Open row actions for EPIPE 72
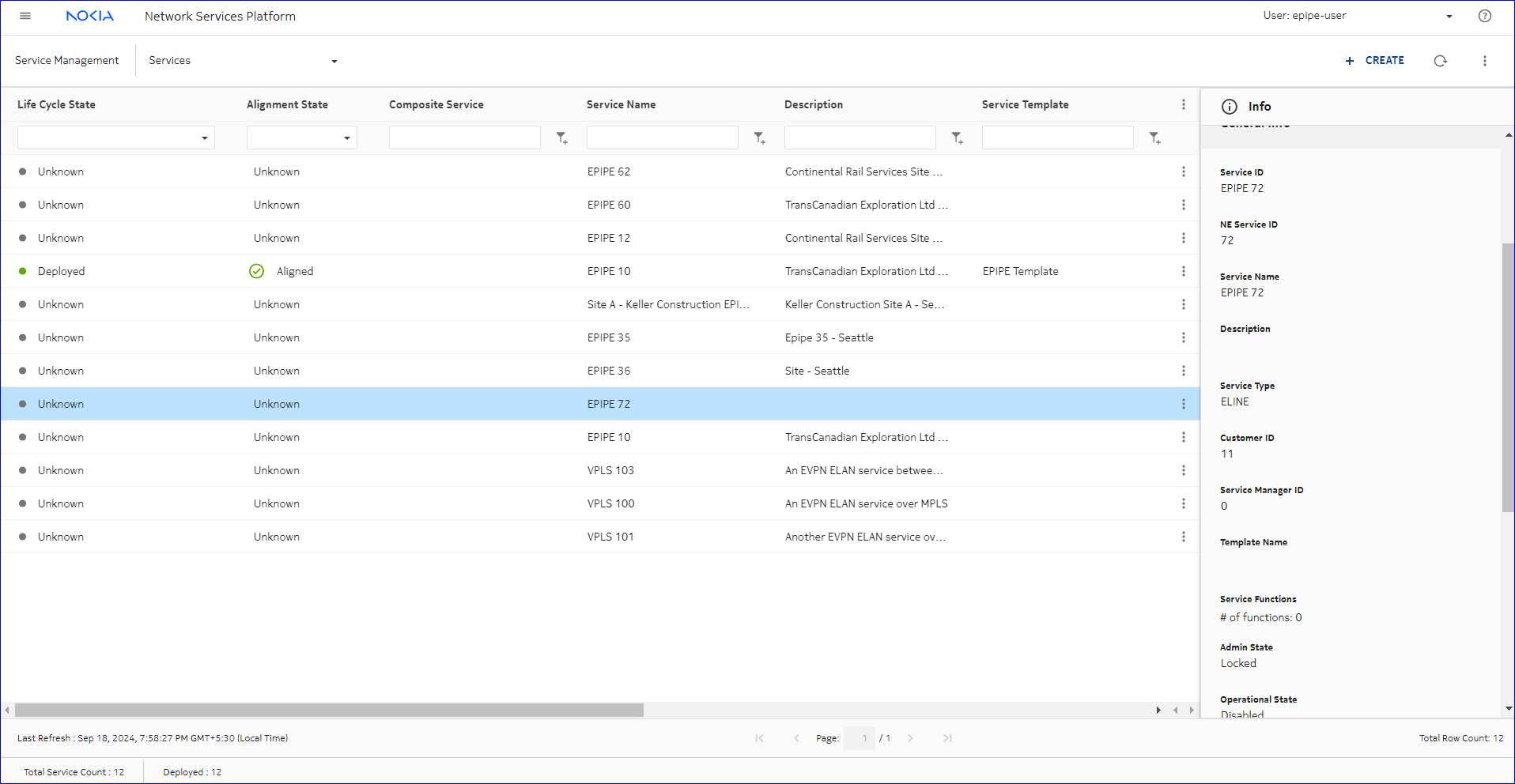 [x=1183, y=404]
